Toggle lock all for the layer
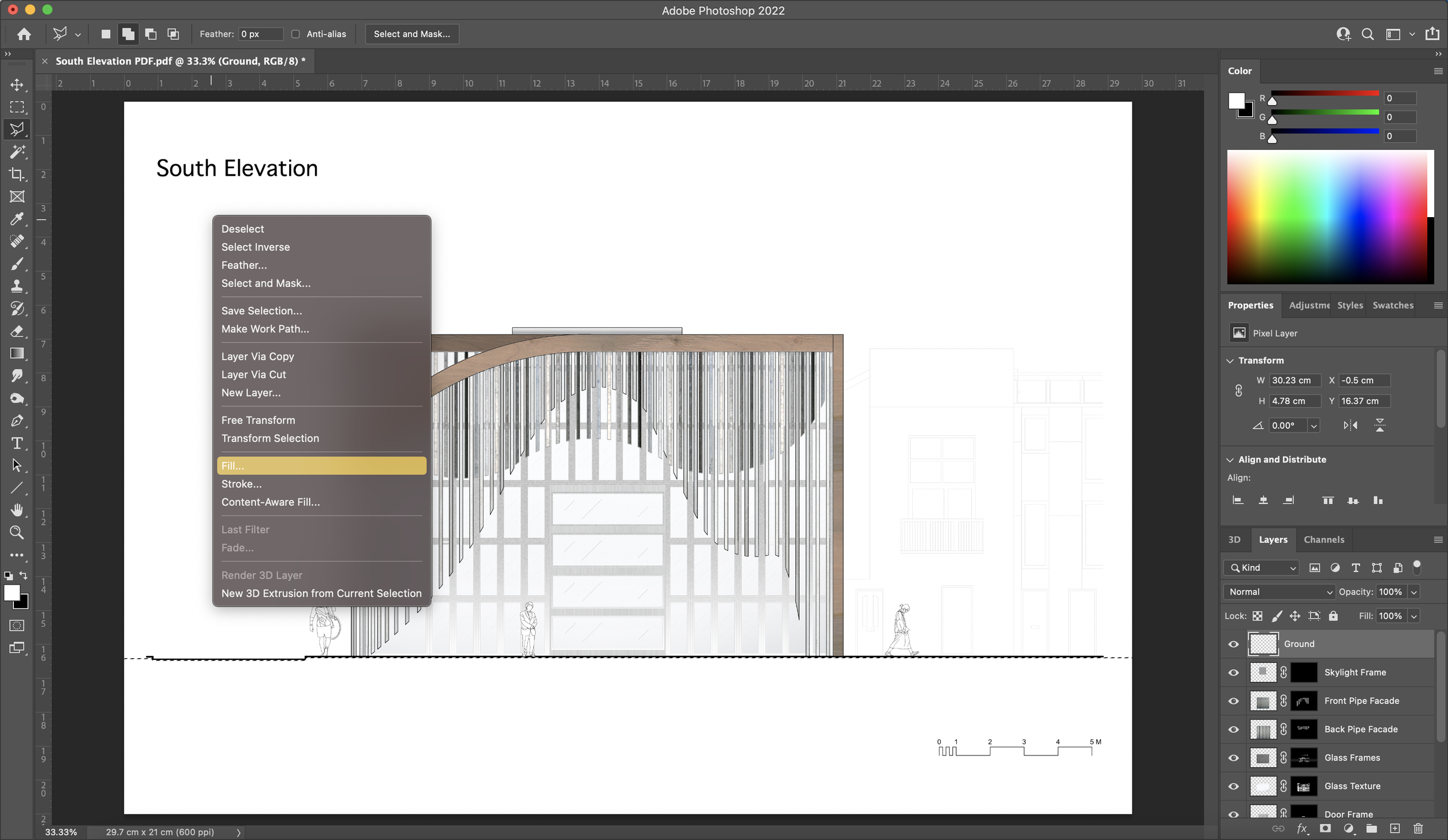 click(x=1333, y=616)
